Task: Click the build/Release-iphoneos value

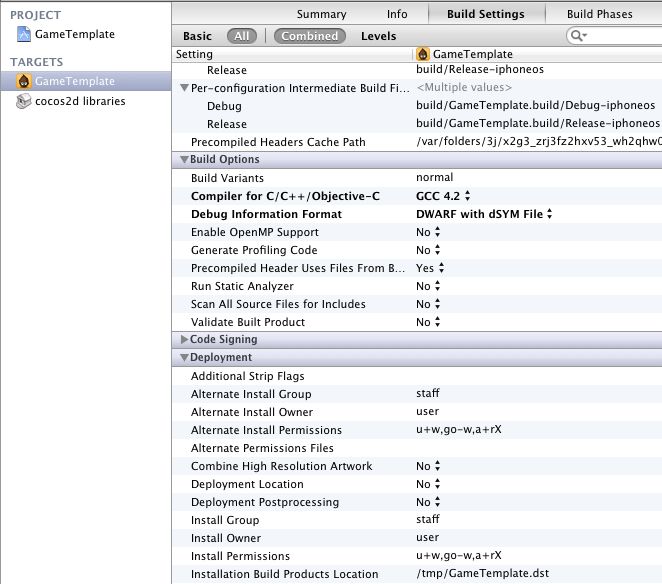Action: [x=480, y=69]
